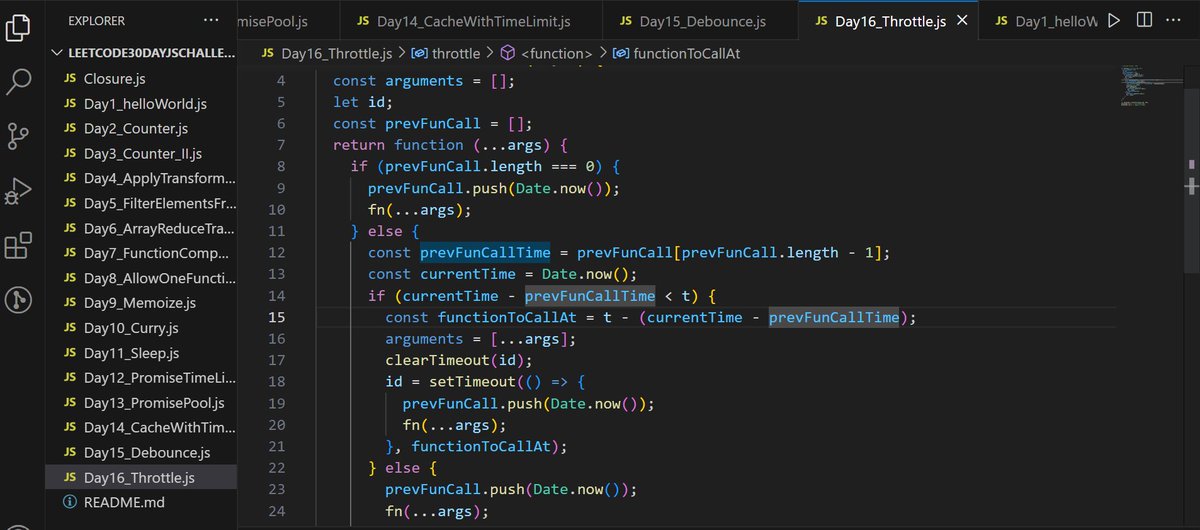Screen dimensions: 1200x530
Task: Switch to Day14_CacheWithTimeLimit.js tab
Action: (470, 21)
